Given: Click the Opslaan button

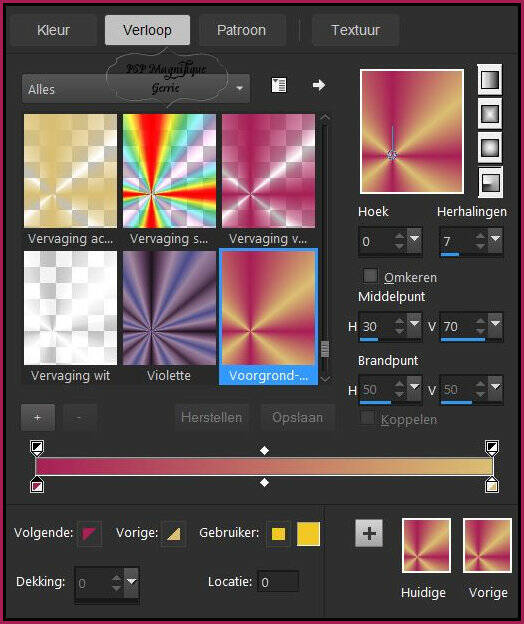Looking at the screenshot, I should click(x=297, y=417).
